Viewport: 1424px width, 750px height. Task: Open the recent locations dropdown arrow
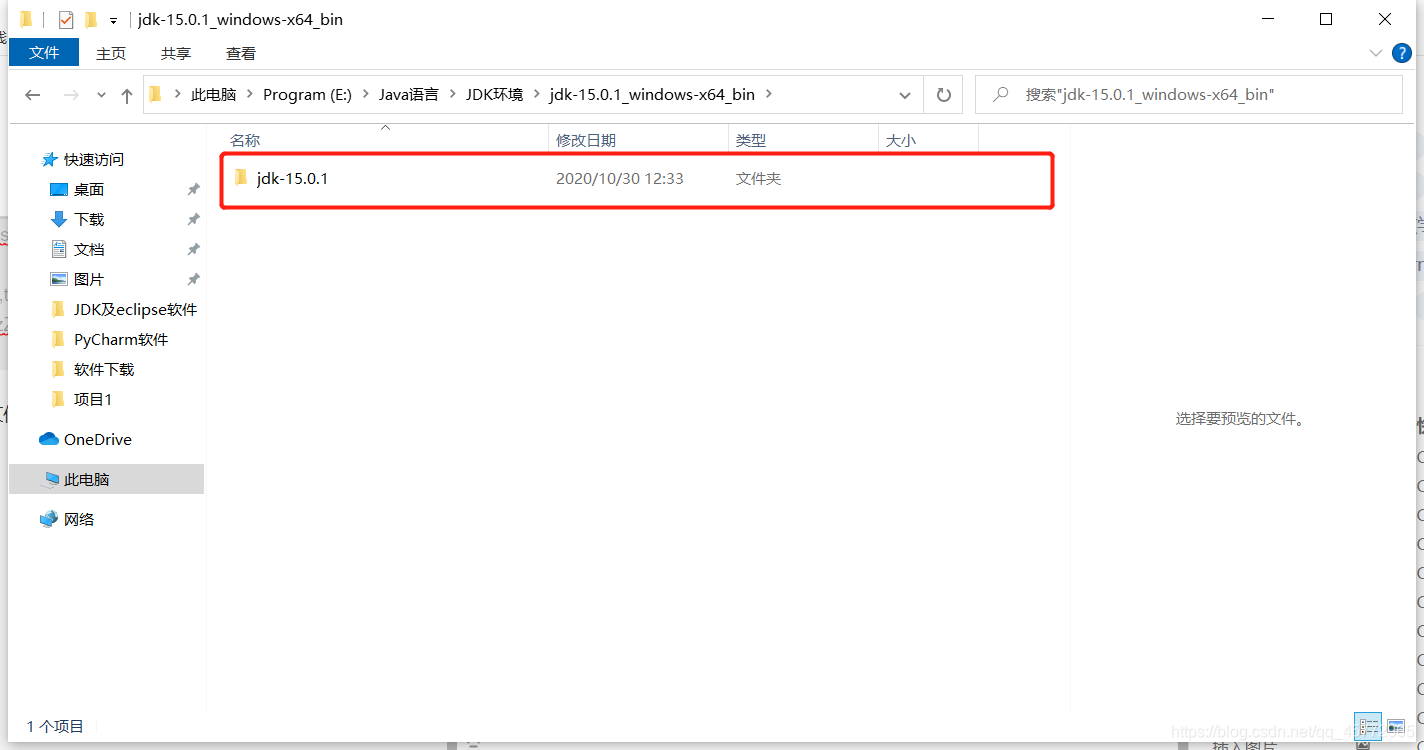click(101, 95)
